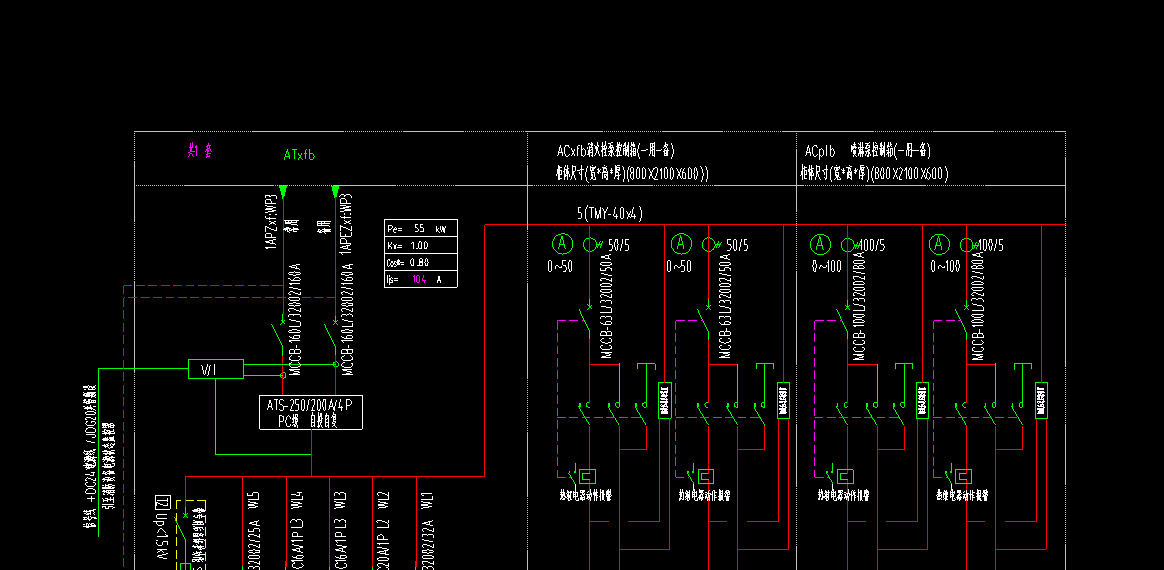The height and width of the screenshot is (570, 1164).
Task: Pick the 20A/1P L2 rating beside WL2
Action: point(383,547)
